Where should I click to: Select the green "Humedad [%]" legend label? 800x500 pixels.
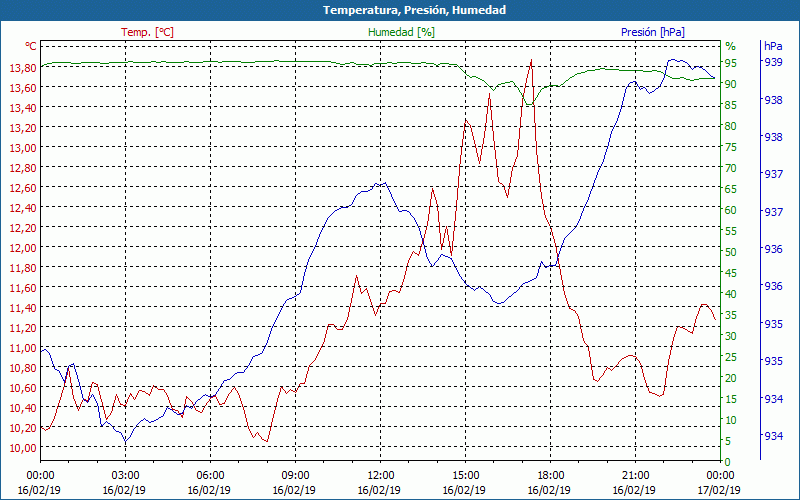[x=401, y=32]
